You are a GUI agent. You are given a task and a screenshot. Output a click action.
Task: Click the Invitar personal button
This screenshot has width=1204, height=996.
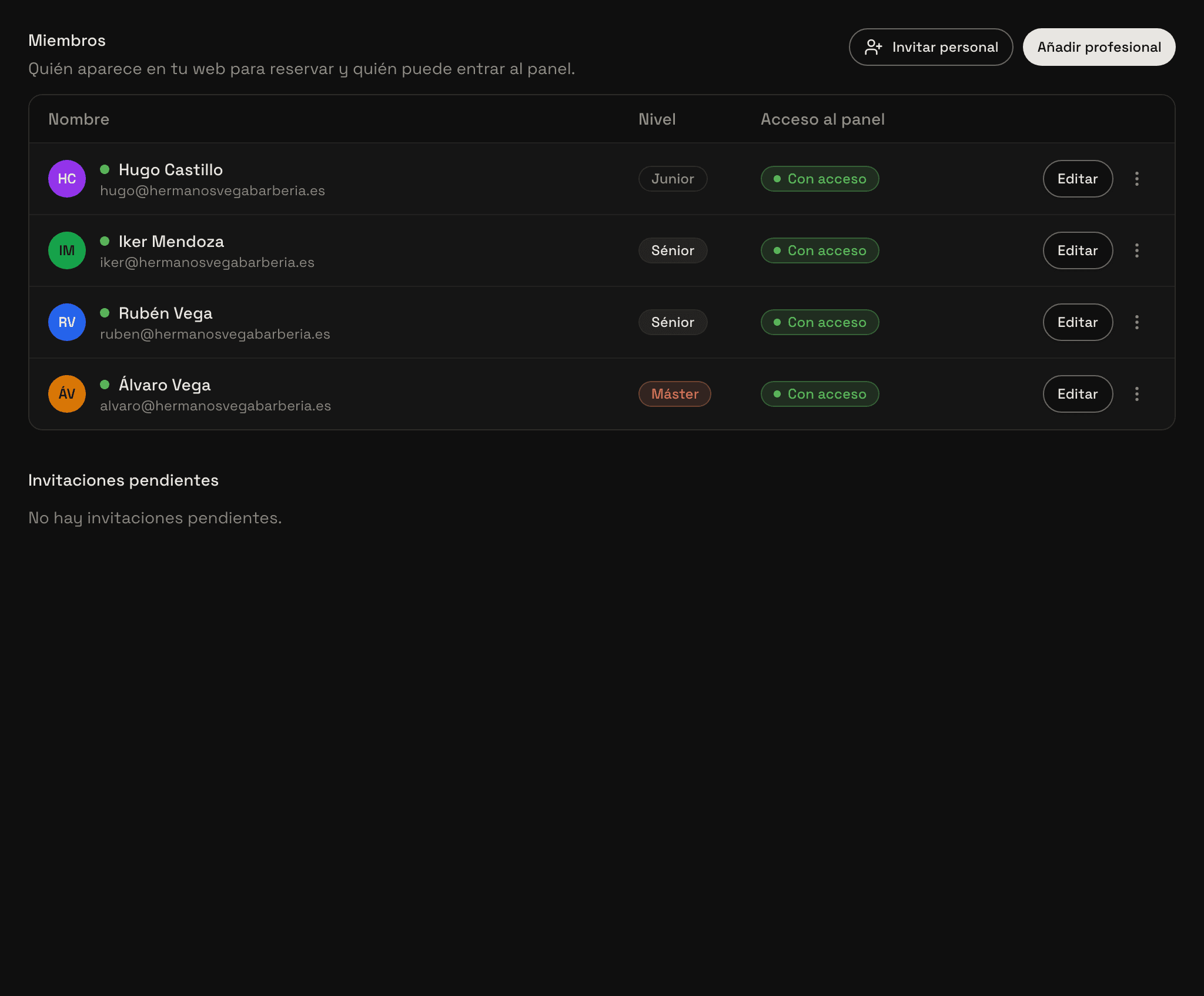931,47
